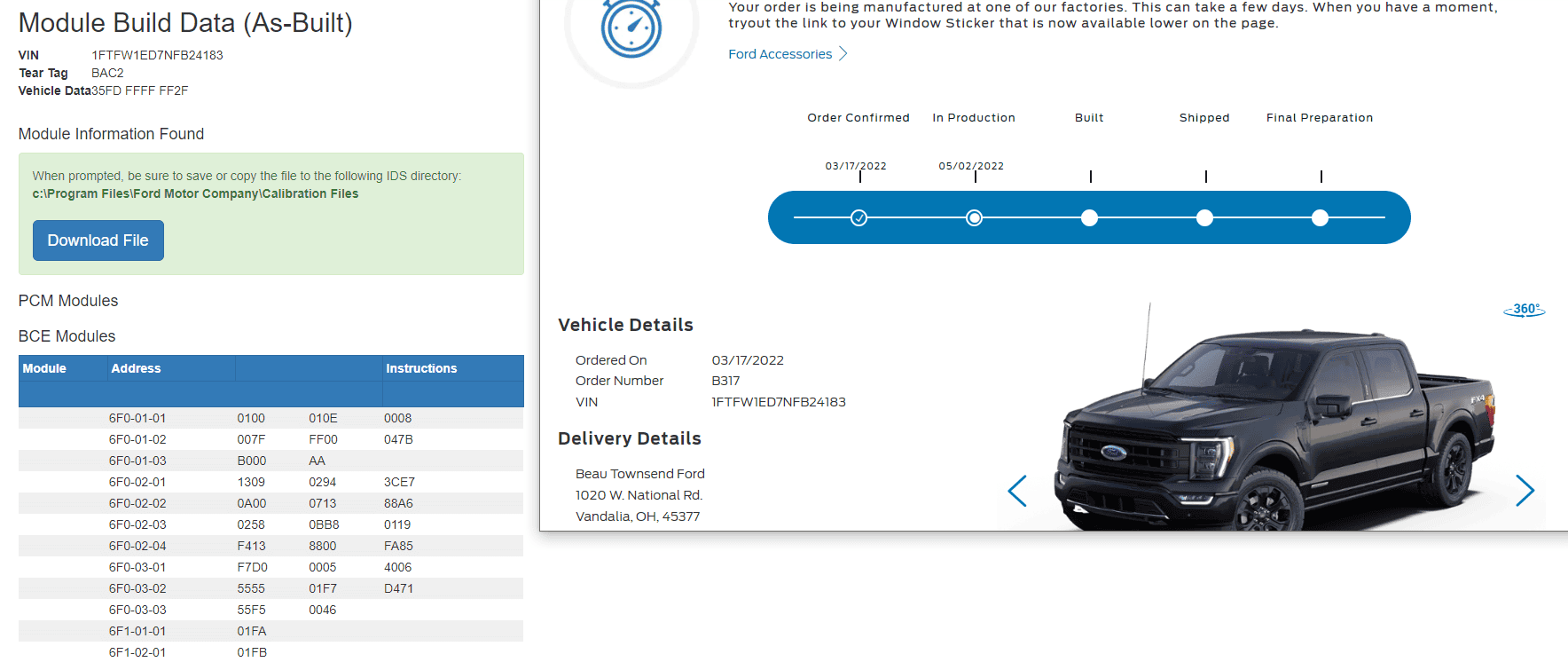Select the 6F0-01-01 table row
Viewport: 1568px width, 662px height.
click(x=270, y=418)
